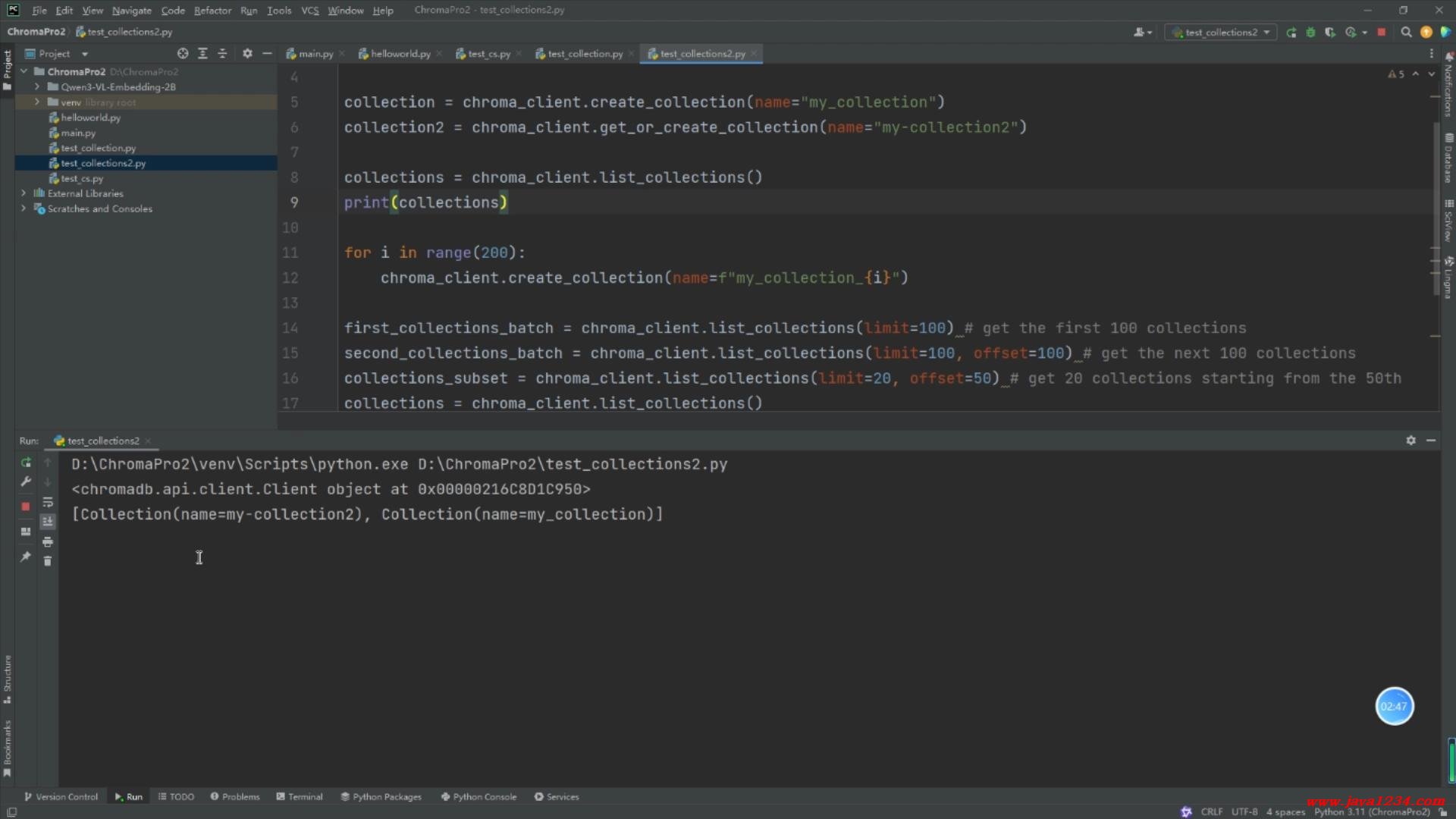Toggle soft-wrap in Run console
The image size is (1456, 819).
48,502
